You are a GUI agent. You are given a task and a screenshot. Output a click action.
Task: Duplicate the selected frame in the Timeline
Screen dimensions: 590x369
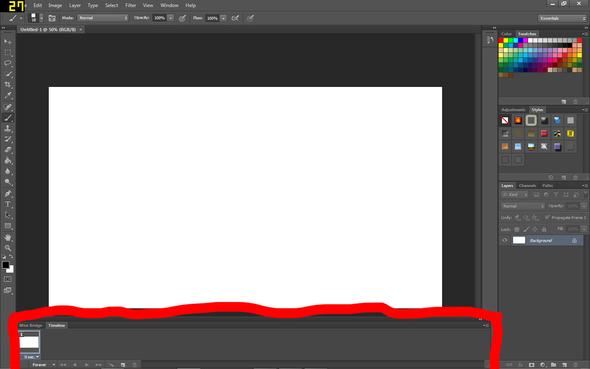[123, 365]
